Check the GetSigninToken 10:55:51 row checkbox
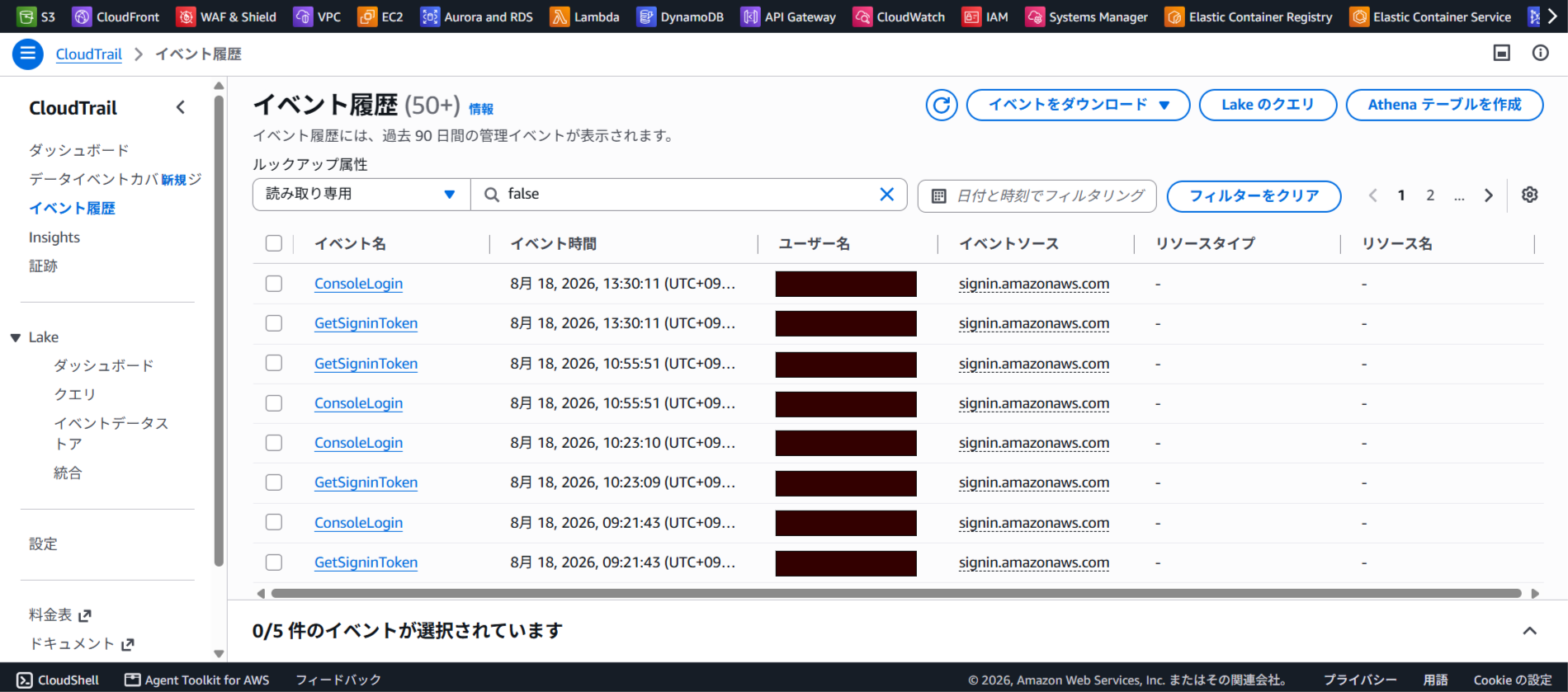 point(274,363)
